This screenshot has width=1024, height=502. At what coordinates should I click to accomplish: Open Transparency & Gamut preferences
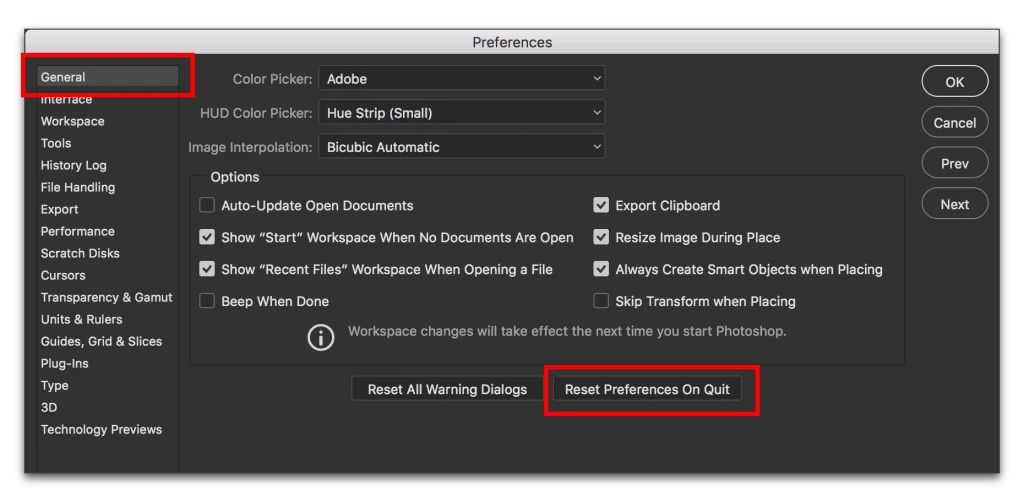[106, 297]
